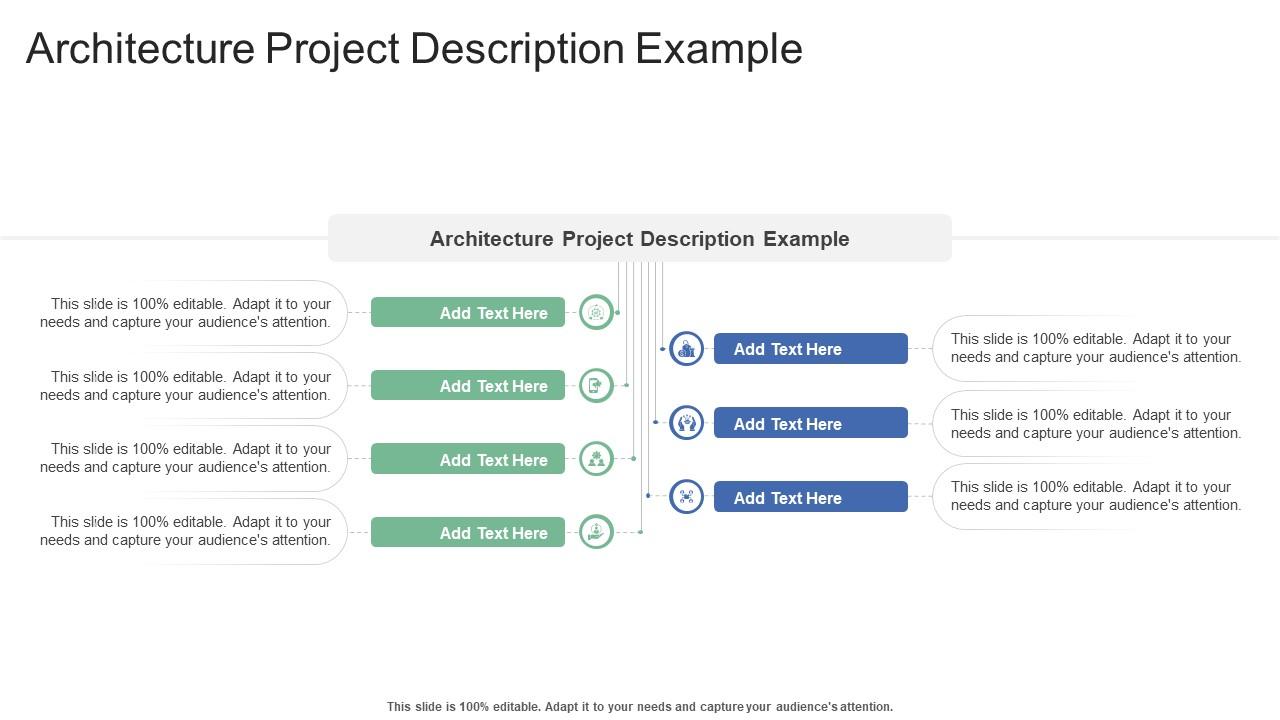Click the bold footer text at slide bottom

pos(640,706)
